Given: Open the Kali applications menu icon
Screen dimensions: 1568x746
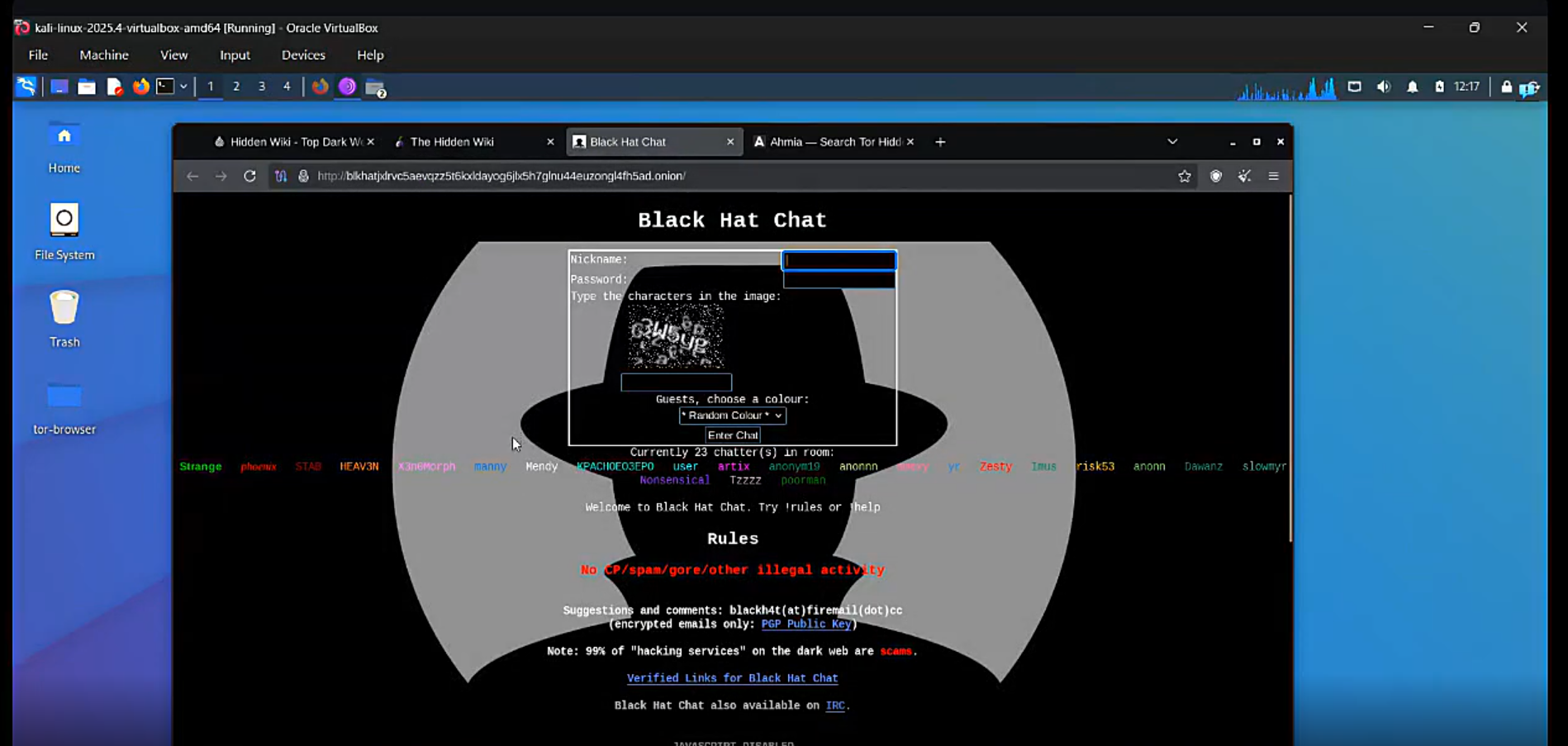Looking at the screenshot, I should point(26,87).
